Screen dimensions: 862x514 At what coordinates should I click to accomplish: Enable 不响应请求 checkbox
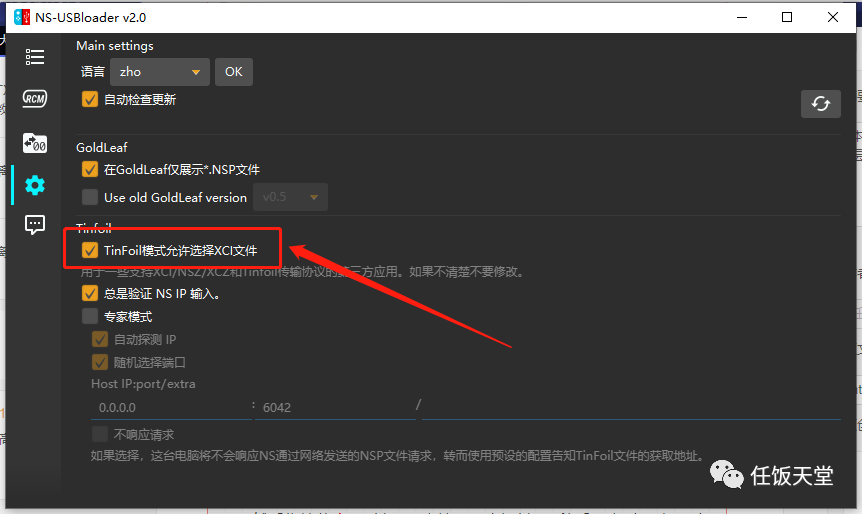(x=100, y=434)
